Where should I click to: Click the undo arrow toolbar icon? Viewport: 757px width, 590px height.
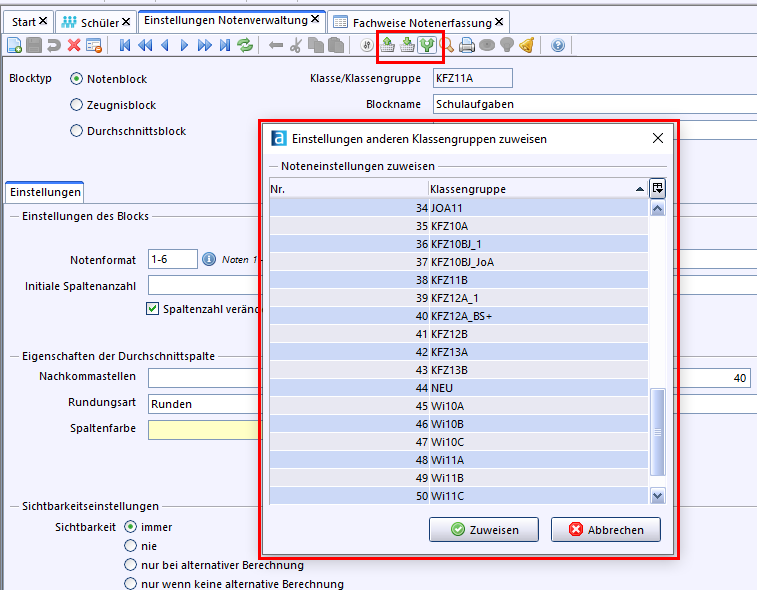click(54, 45)
